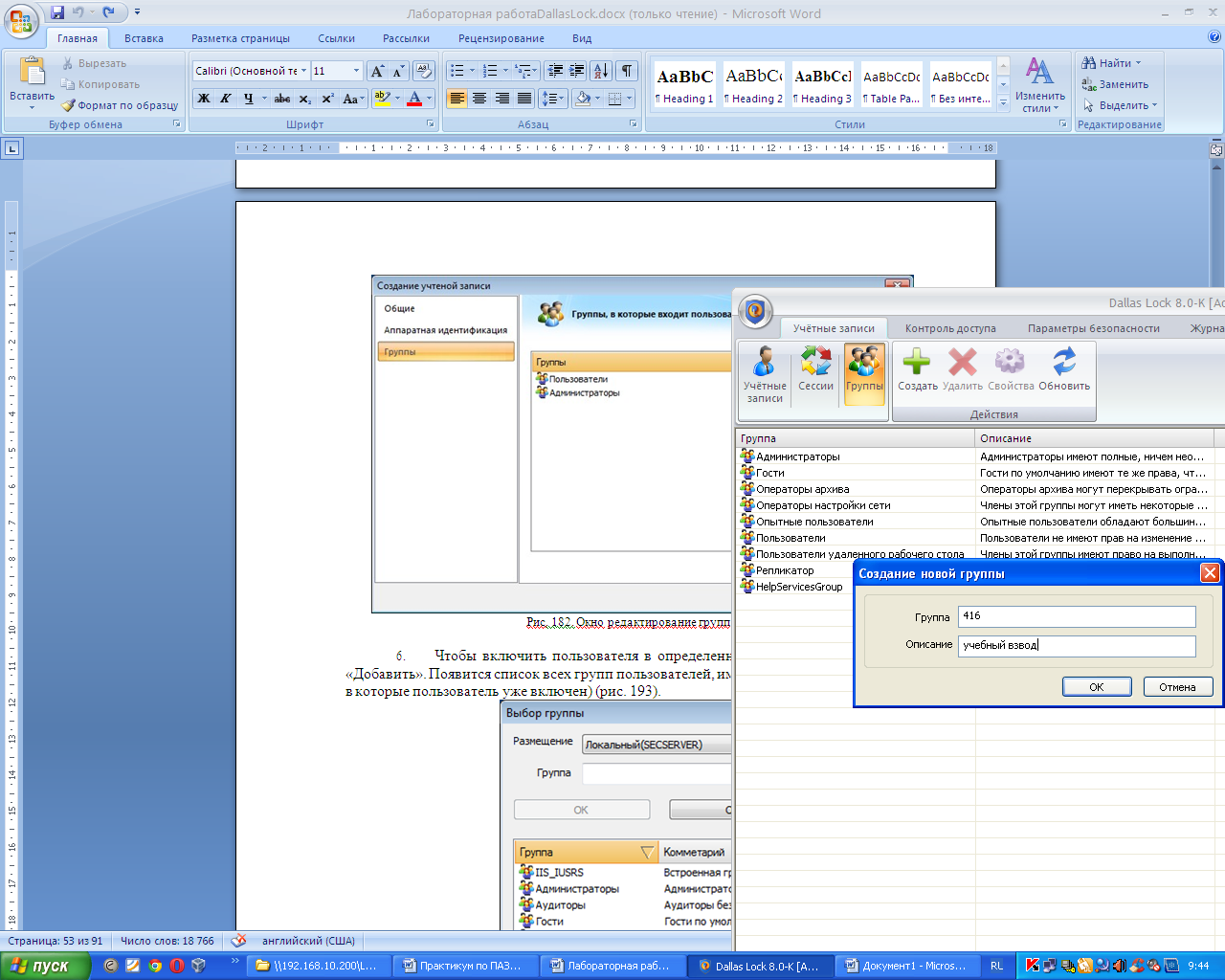
Task: Click the red font color button
Action: point(414,99)
